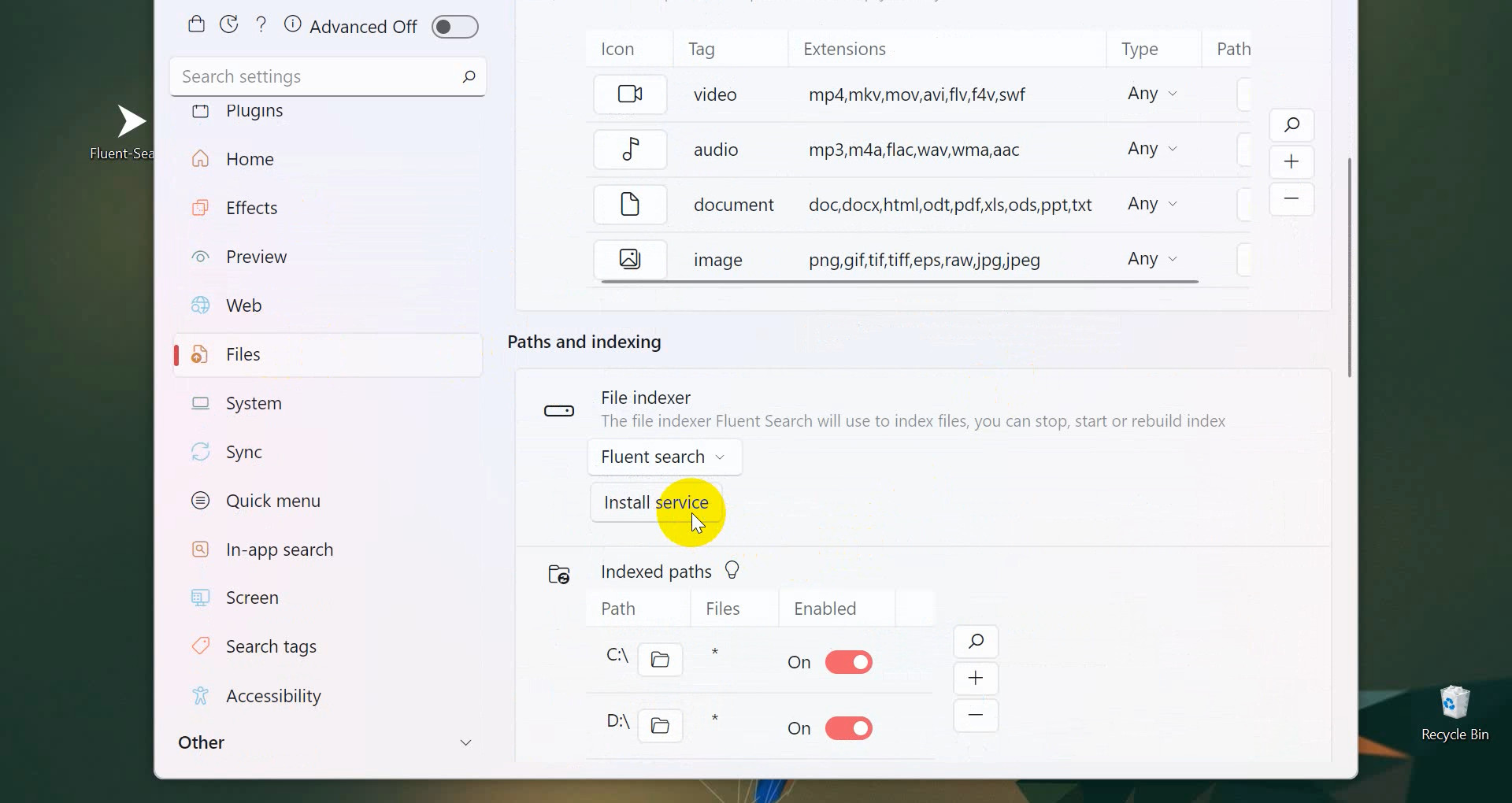Toggle the Advanced Off switch
The image size is (1512, 803).
[455, 26]
